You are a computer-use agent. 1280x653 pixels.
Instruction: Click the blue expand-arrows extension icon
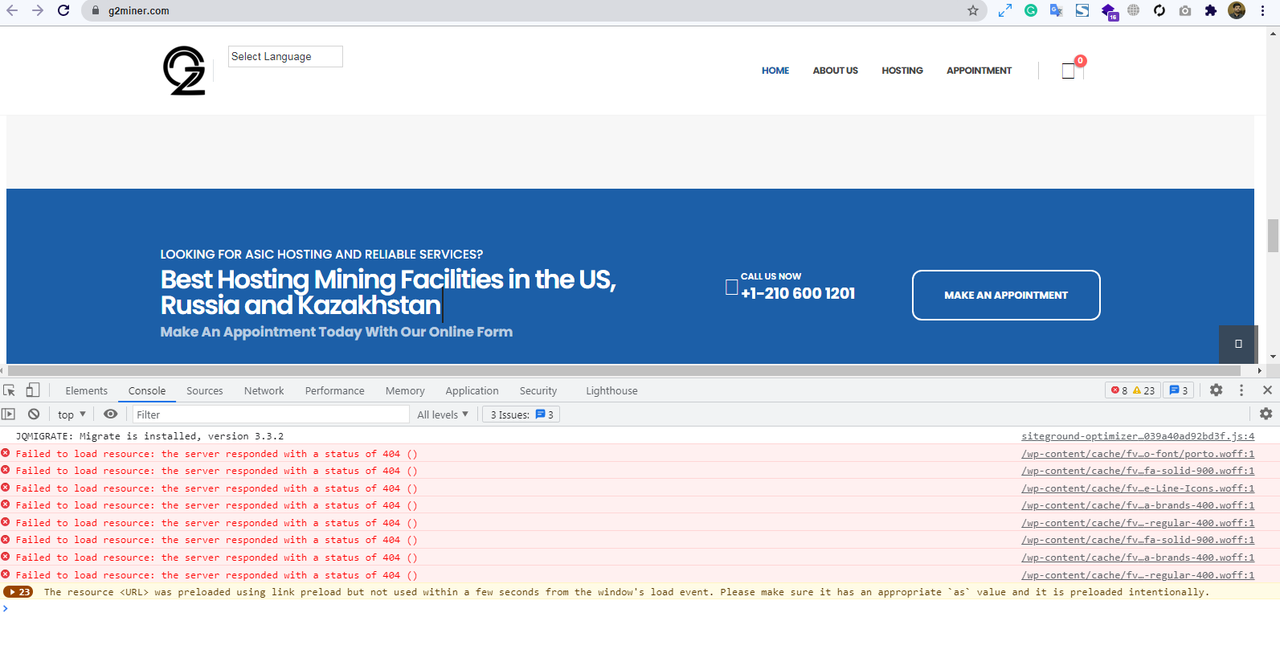coord(1005,10)
